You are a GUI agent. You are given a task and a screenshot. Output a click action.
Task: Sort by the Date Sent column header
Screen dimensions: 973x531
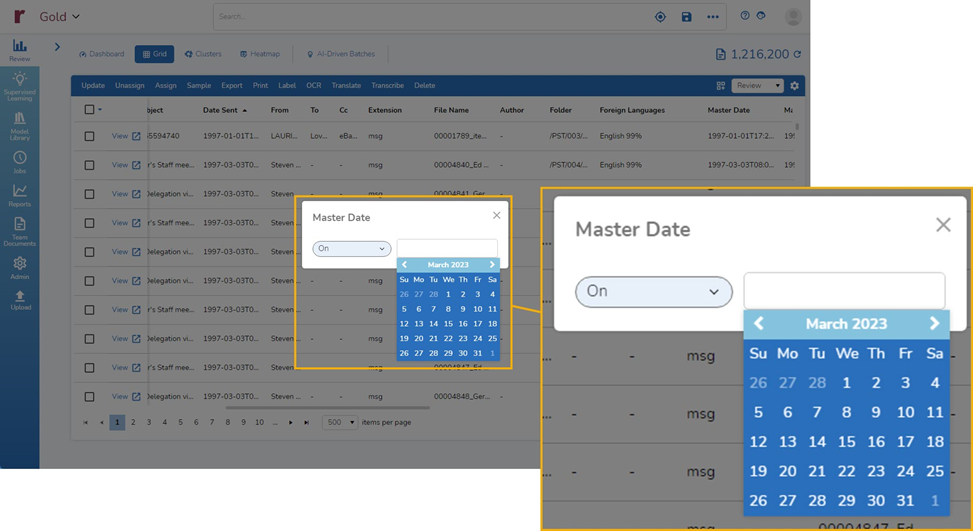click(220, 110)
